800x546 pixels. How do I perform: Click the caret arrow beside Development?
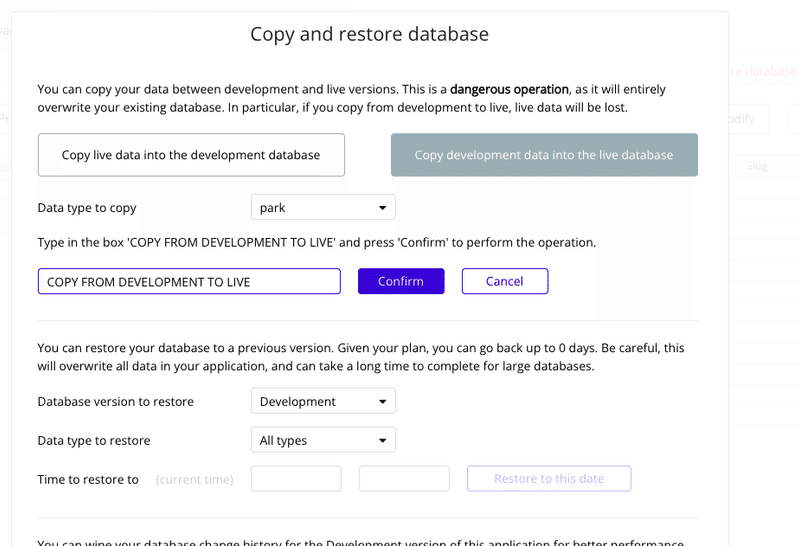[382, 402]
